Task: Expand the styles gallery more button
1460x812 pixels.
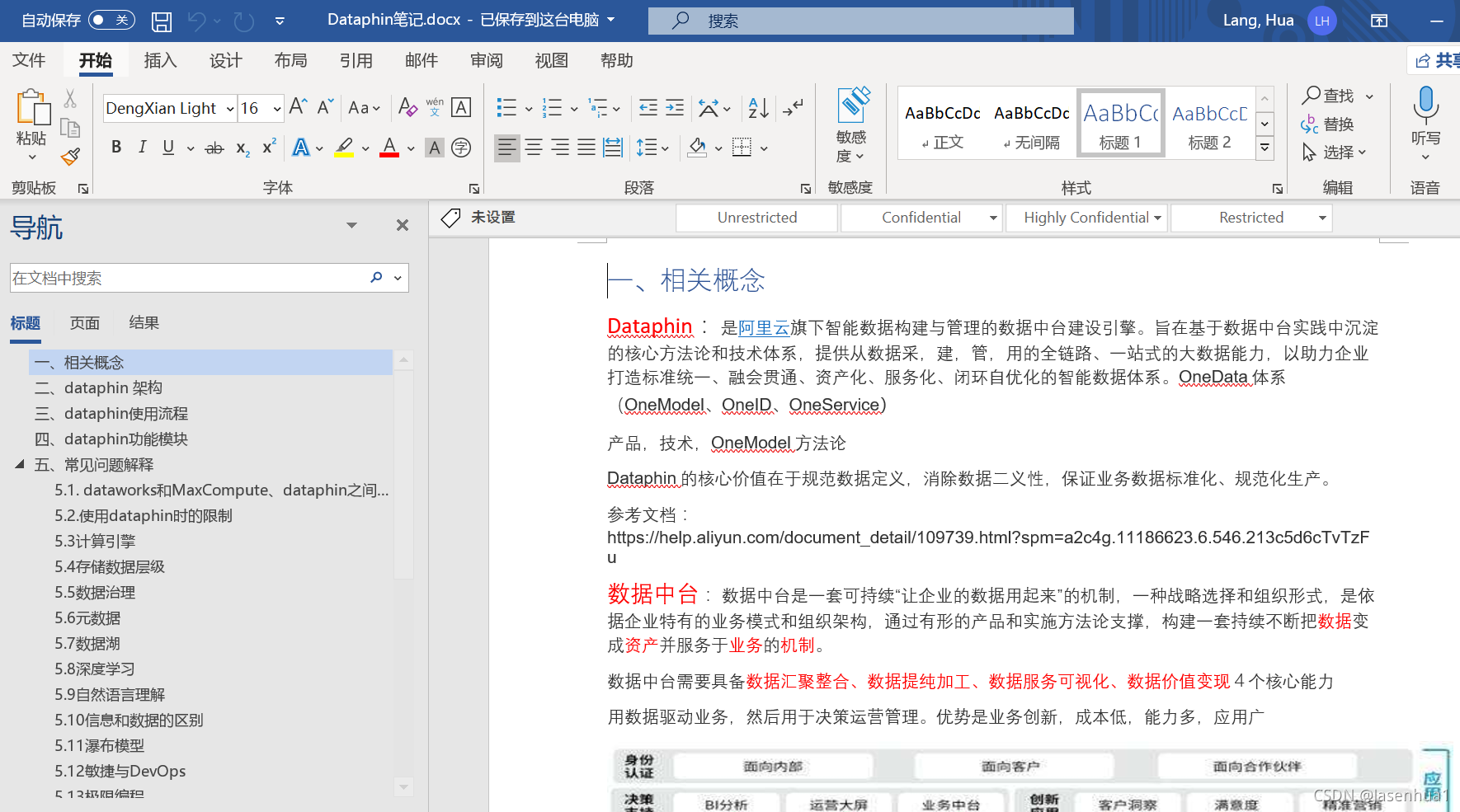Action: click(1265, 148)
